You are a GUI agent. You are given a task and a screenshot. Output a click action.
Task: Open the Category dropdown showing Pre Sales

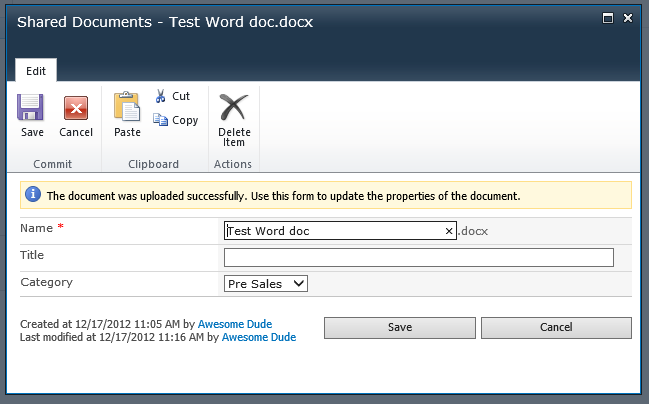coord(266,284)
